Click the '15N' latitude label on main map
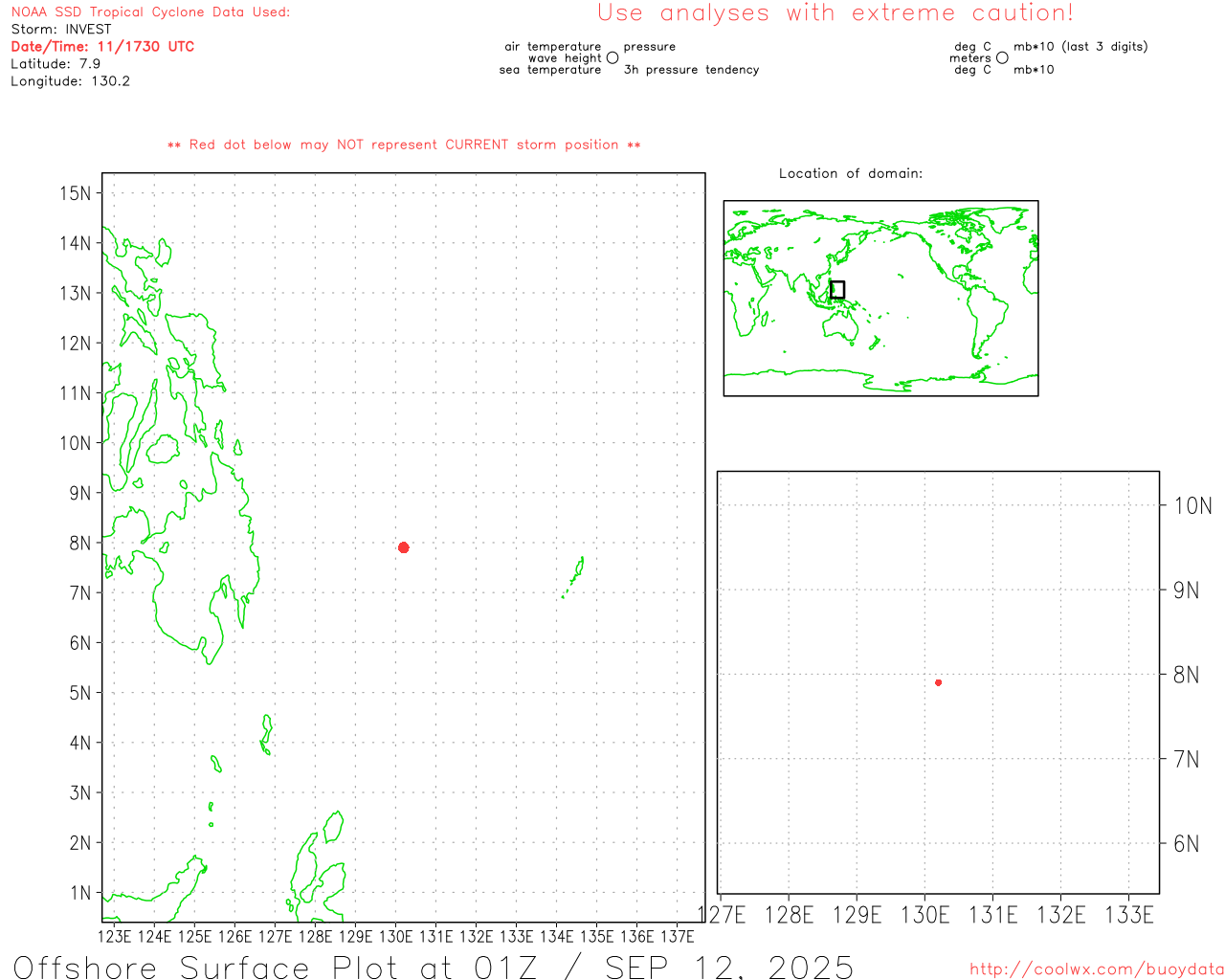This screenshot has height=980, width=1225. (75, 193)
